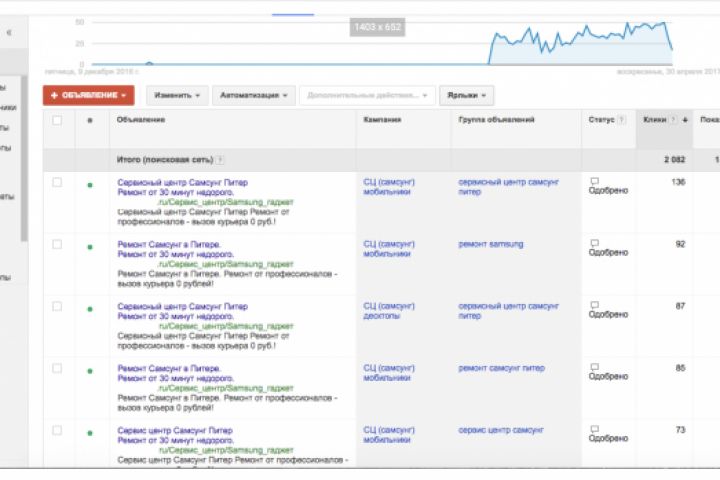Click the green status dot of the first ad
The image size is (720, 480).
(x=89, y=184)
